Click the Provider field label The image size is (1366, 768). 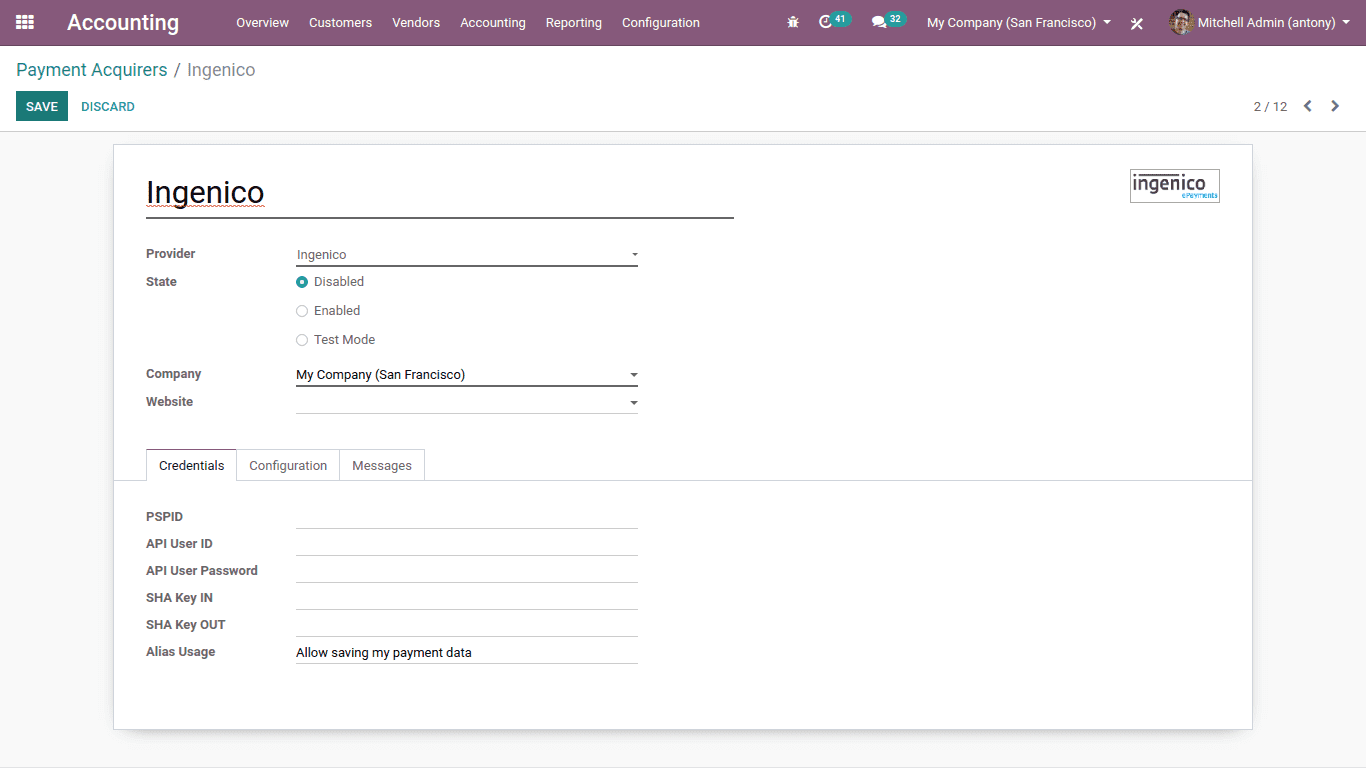click(171, 254)
